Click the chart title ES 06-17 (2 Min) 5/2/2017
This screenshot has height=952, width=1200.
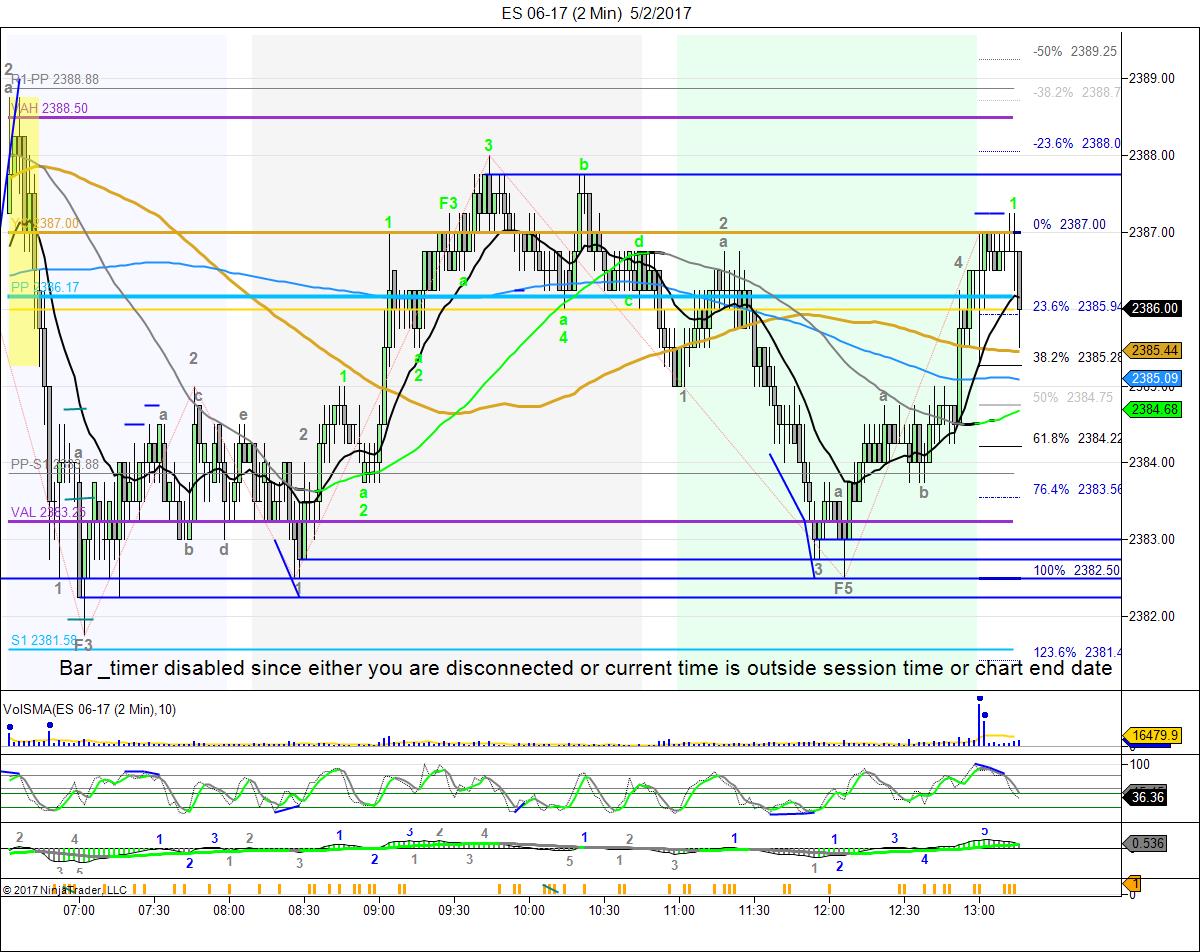pos(597,13)
